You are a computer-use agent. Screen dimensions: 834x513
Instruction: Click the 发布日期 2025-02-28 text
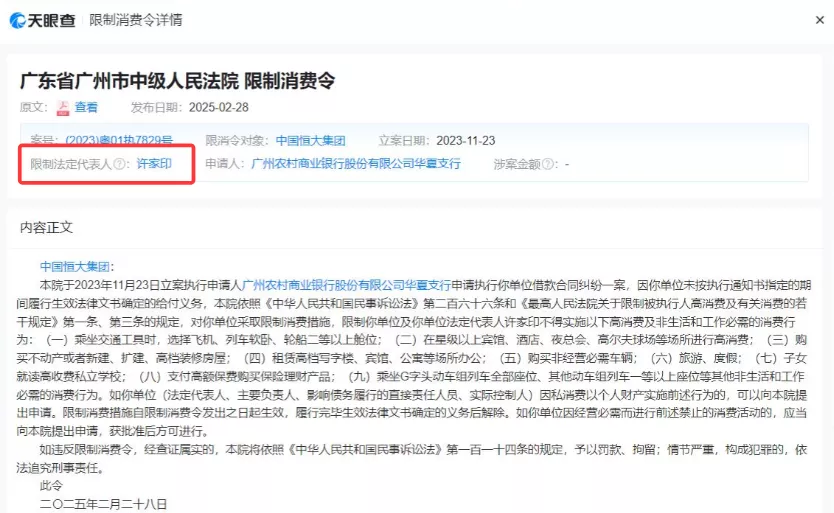pyautogui.click(x=189, y=107)
